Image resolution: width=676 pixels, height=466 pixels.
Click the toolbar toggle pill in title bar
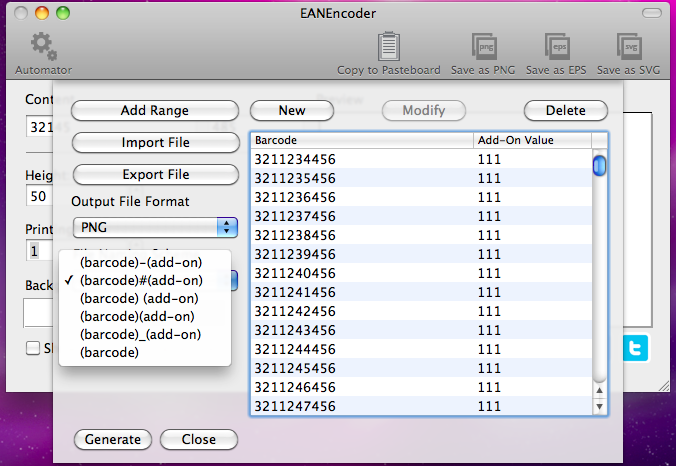[652, 13]
